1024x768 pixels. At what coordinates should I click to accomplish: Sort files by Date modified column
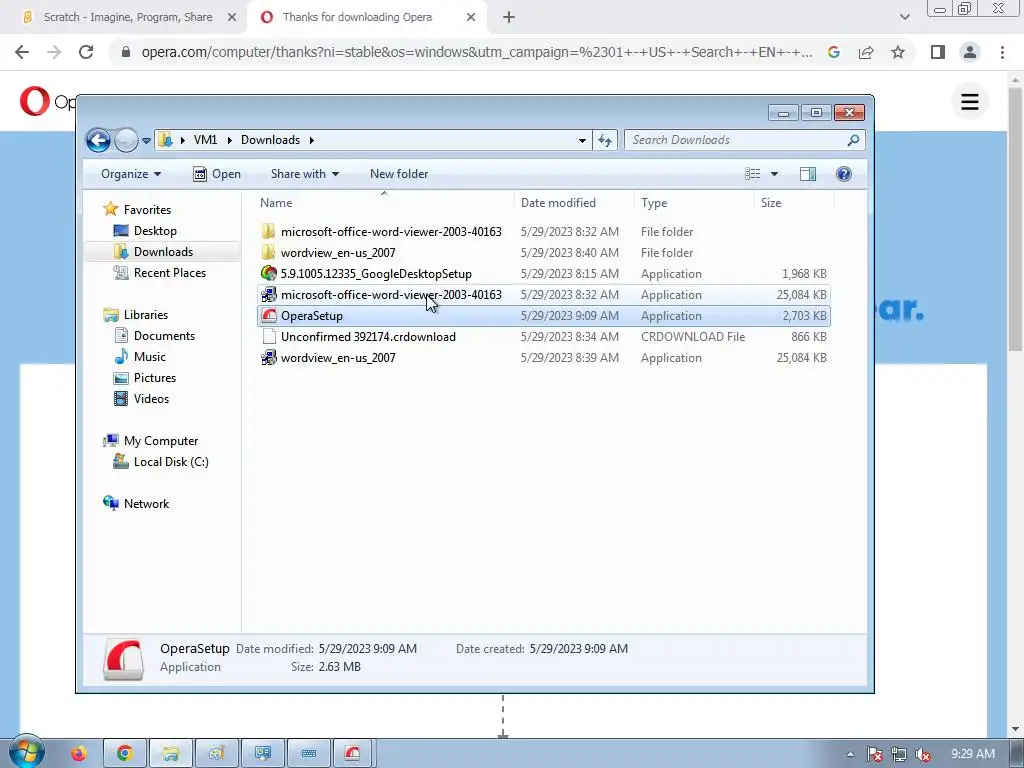(574, 202)
